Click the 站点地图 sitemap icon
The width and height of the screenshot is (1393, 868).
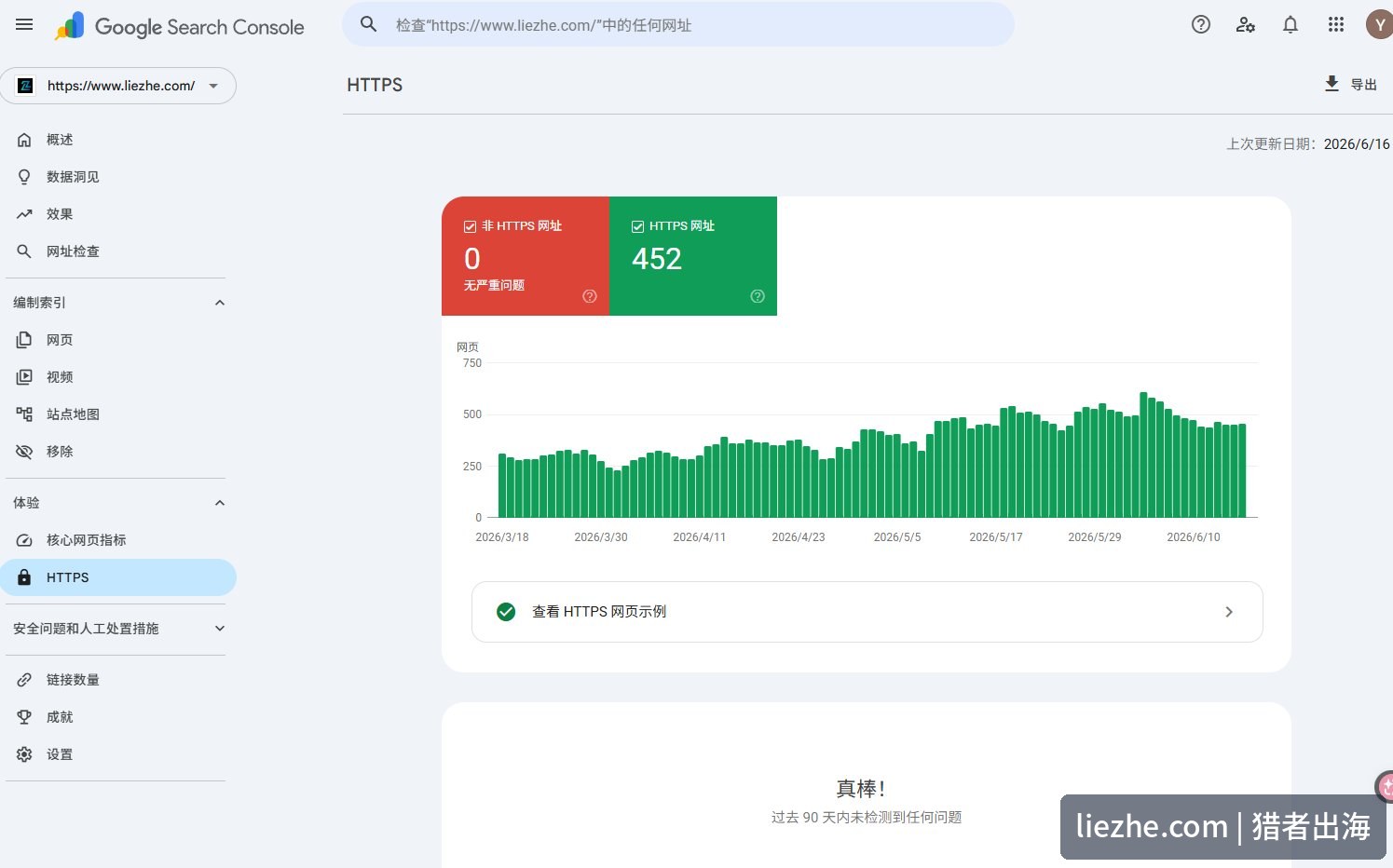pos(24,414)
